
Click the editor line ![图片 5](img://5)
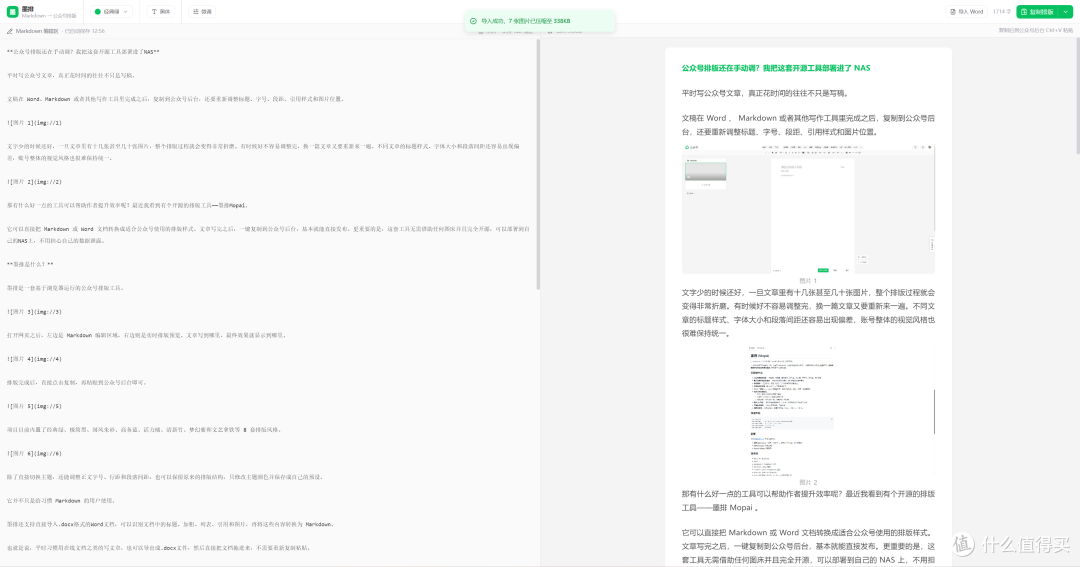(34, 406)
